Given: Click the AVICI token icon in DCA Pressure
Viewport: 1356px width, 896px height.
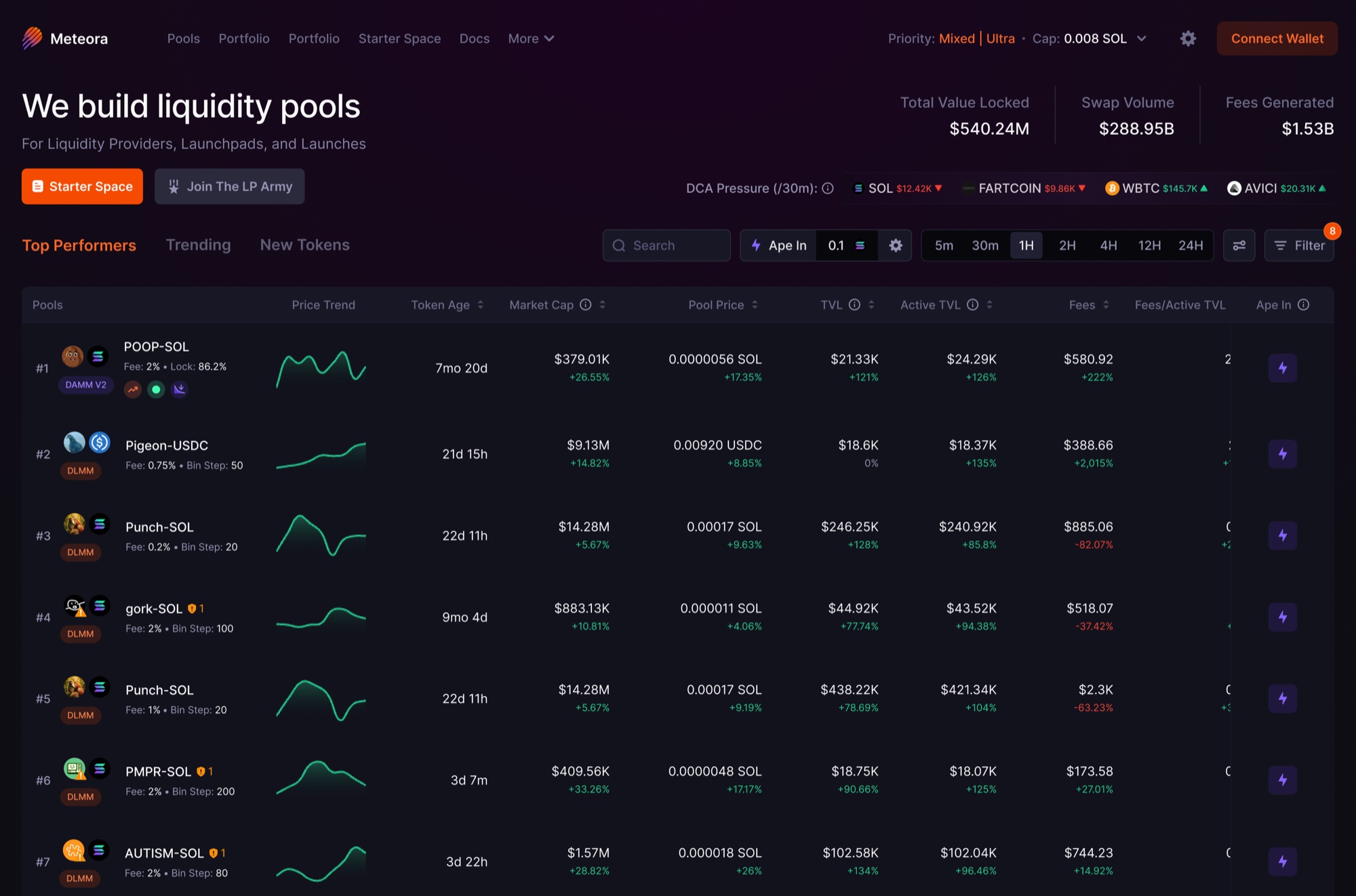Looking at the screenshot, I should click(1234, 188).
